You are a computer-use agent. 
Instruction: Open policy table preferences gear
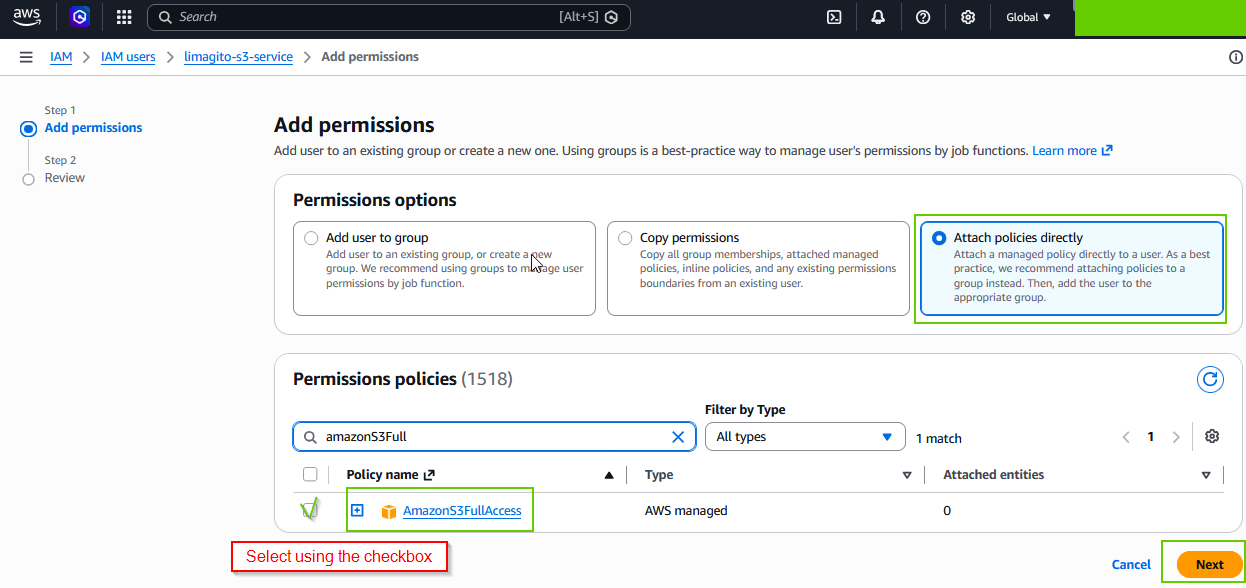(1212, 437)
